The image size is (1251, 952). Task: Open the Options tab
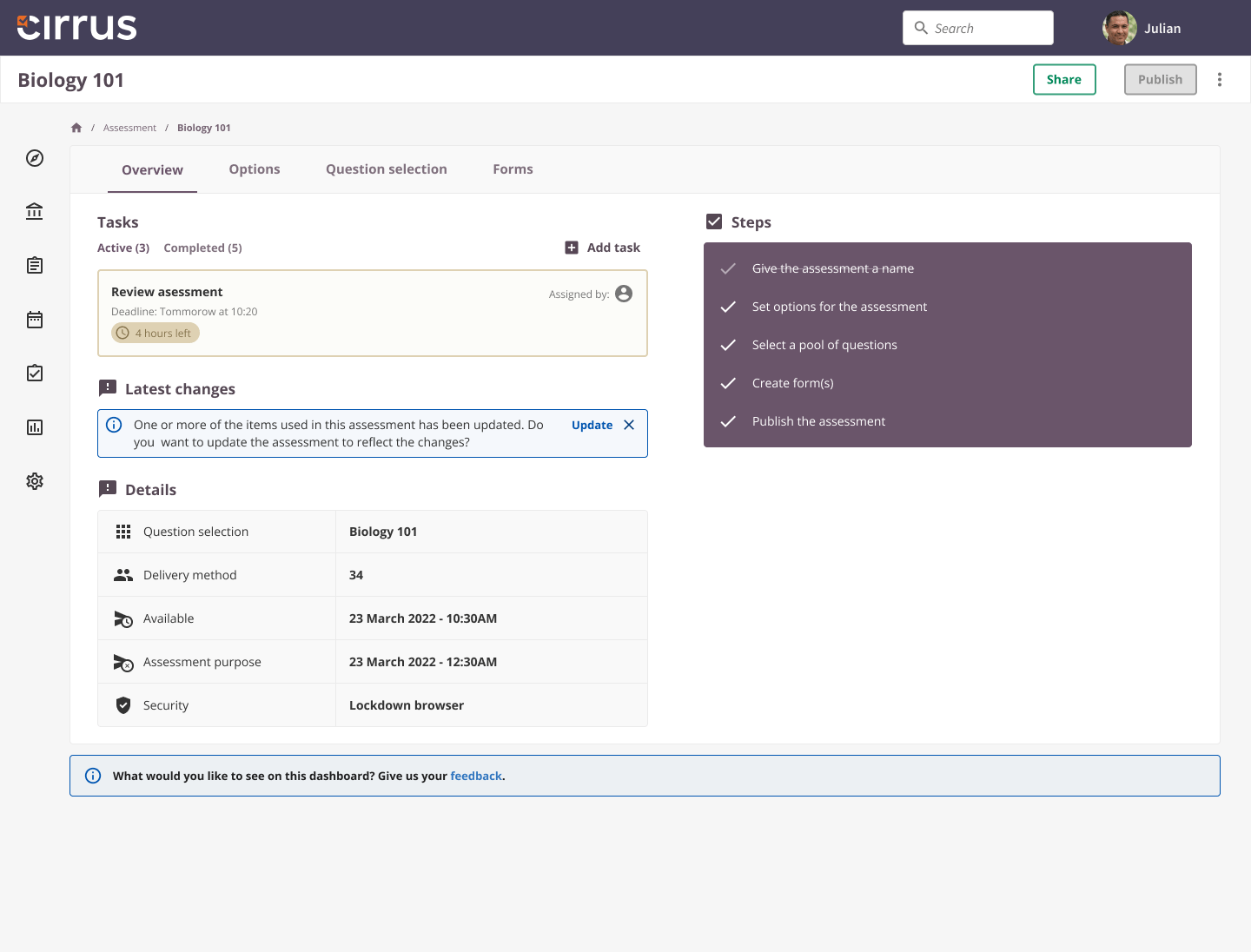(254, 169)
